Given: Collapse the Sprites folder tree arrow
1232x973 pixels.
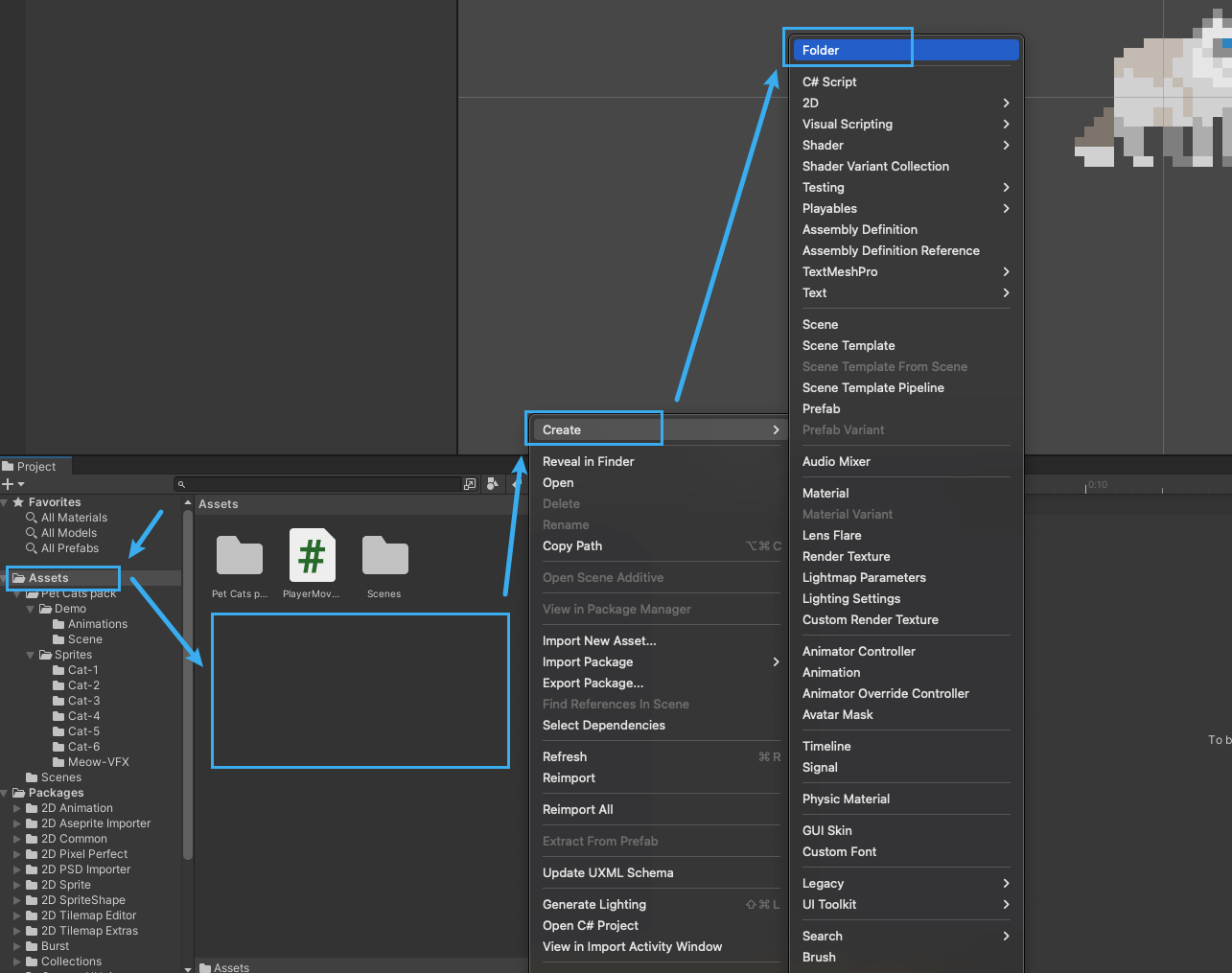Looking at the screenshot, I should [x=31, y=655].
